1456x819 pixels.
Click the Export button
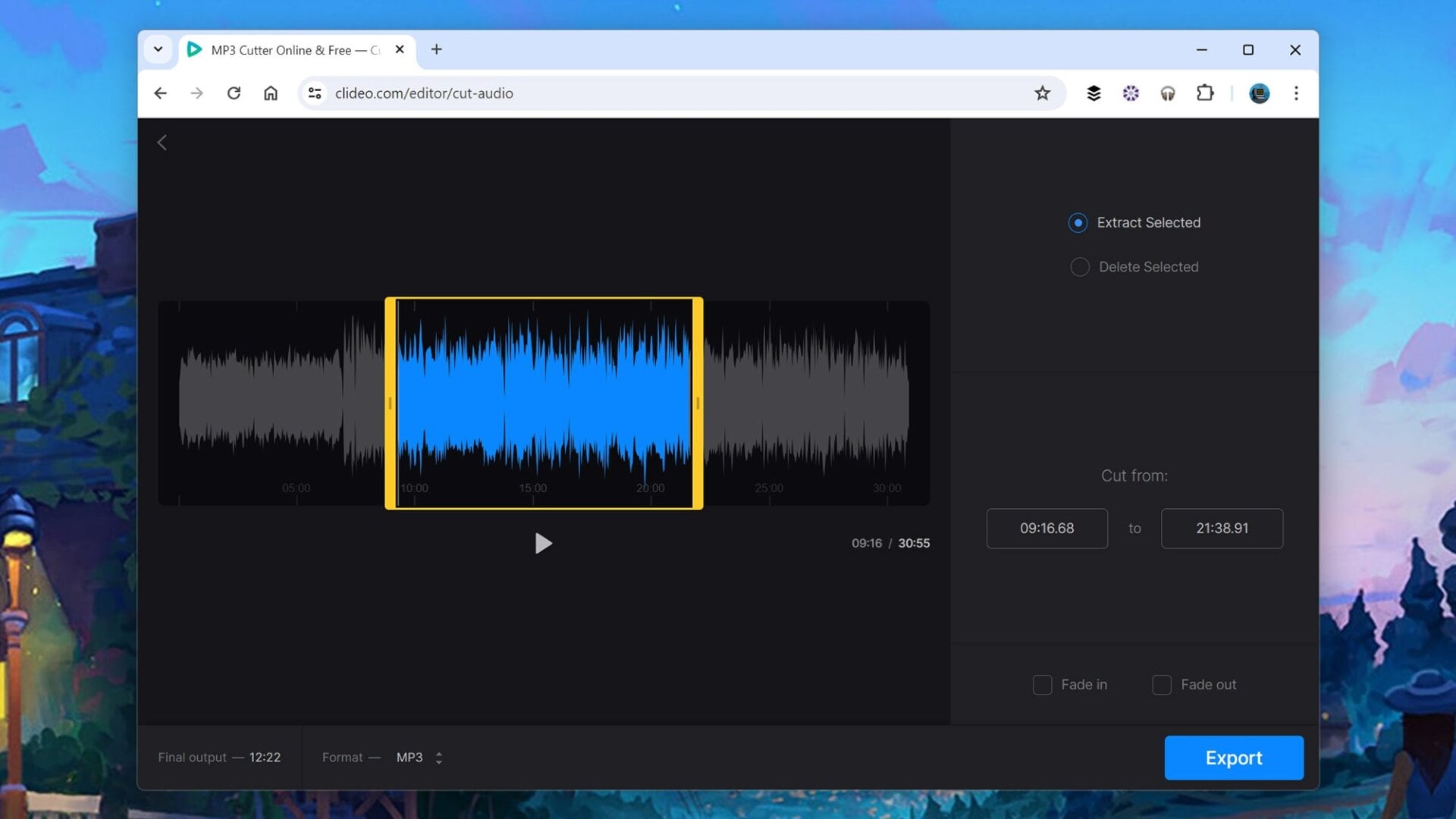tap(1234, 757)
